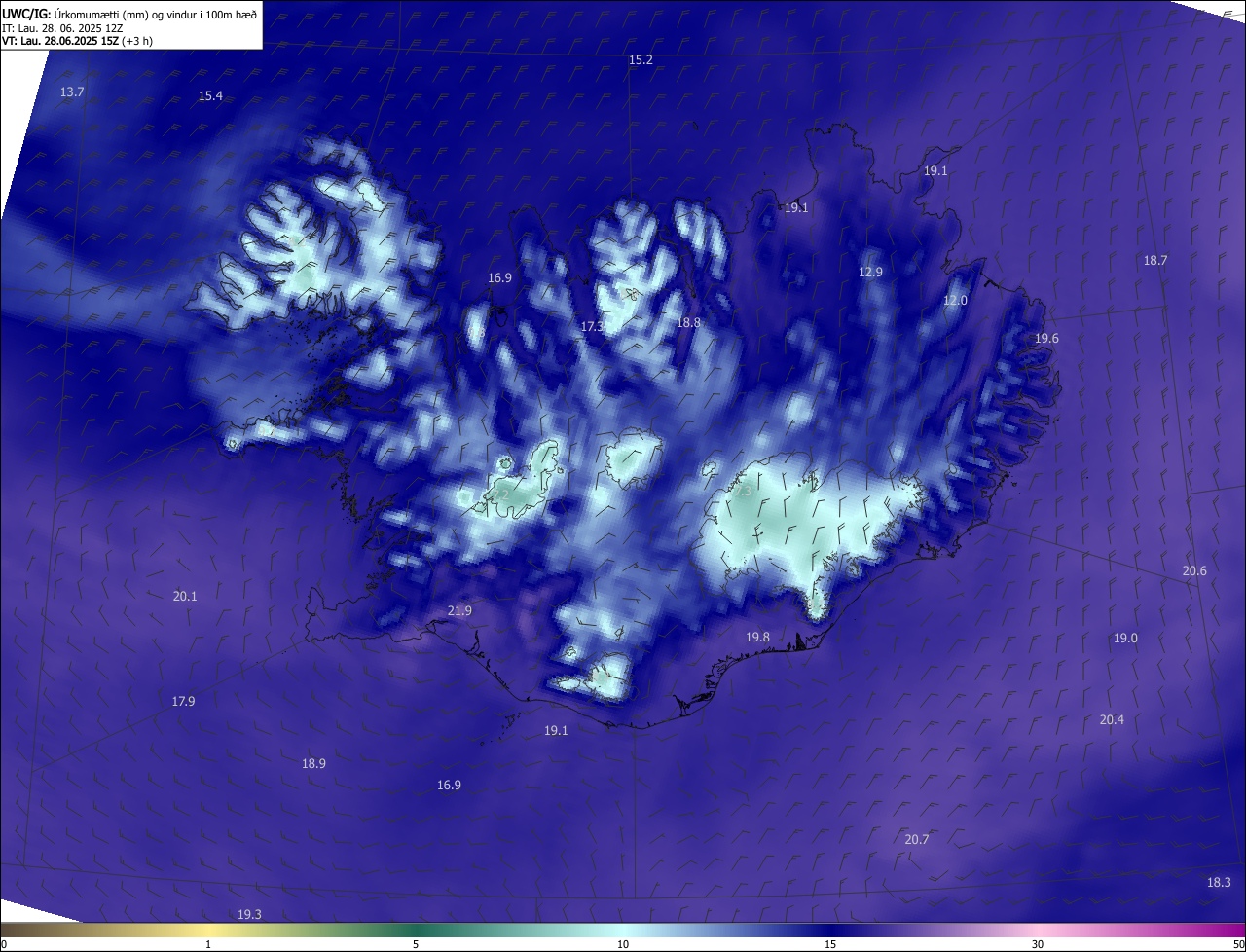
Task: Click the 13.7 value label on the map
Action: (72, 92)
